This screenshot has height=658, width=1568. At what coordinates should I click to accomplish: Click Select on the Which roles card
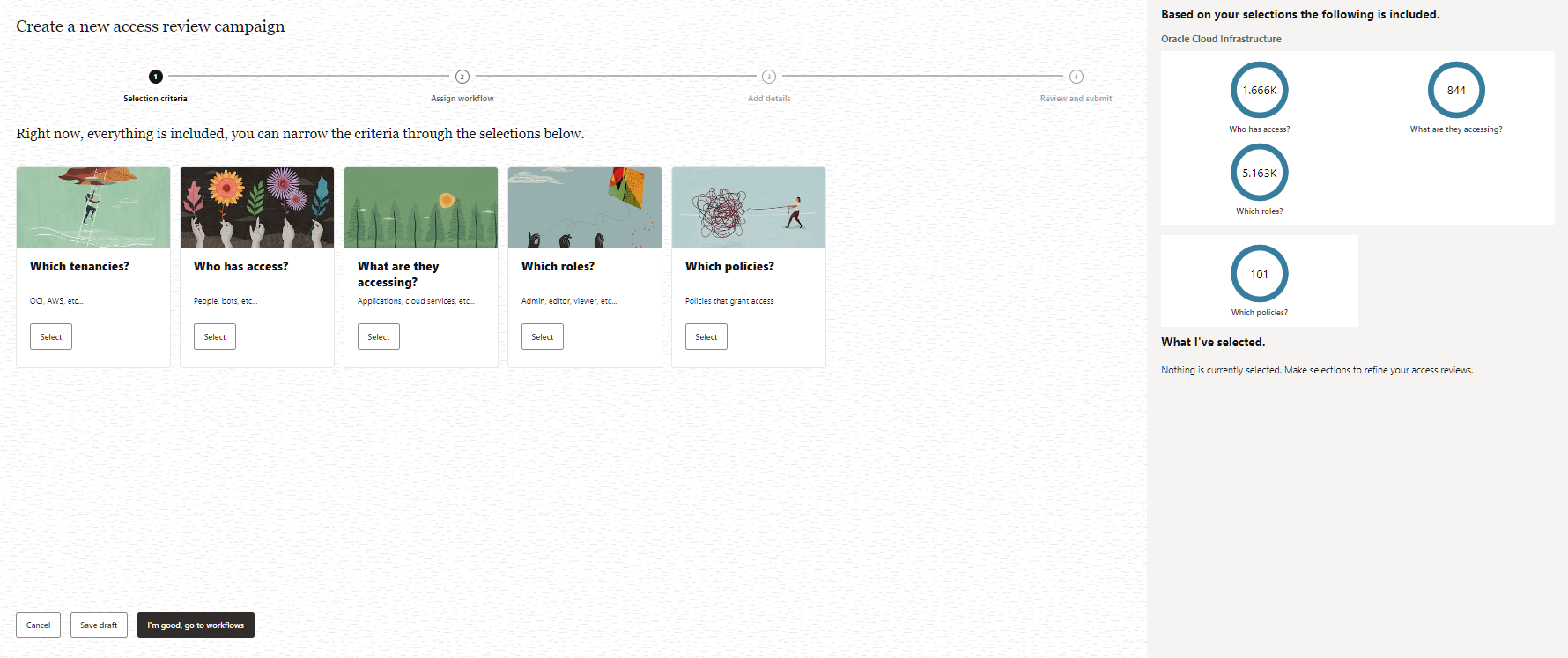pos(543,336)
